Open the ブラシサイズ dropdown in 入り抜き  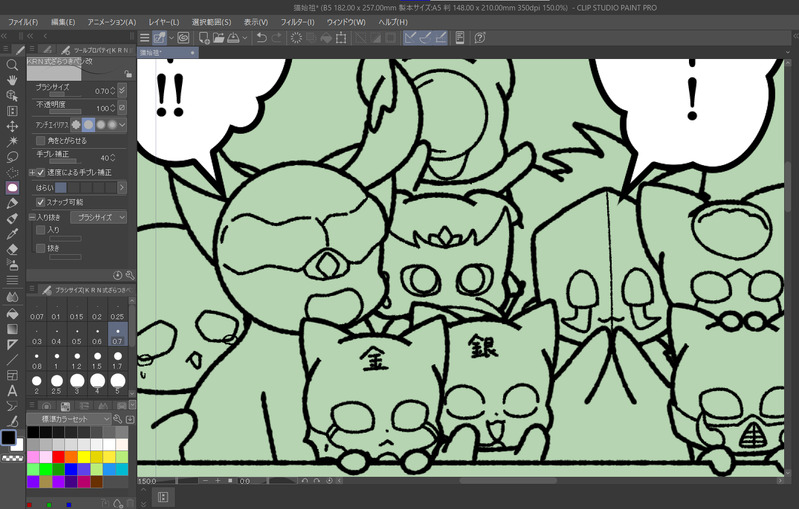tap(98, 218)
